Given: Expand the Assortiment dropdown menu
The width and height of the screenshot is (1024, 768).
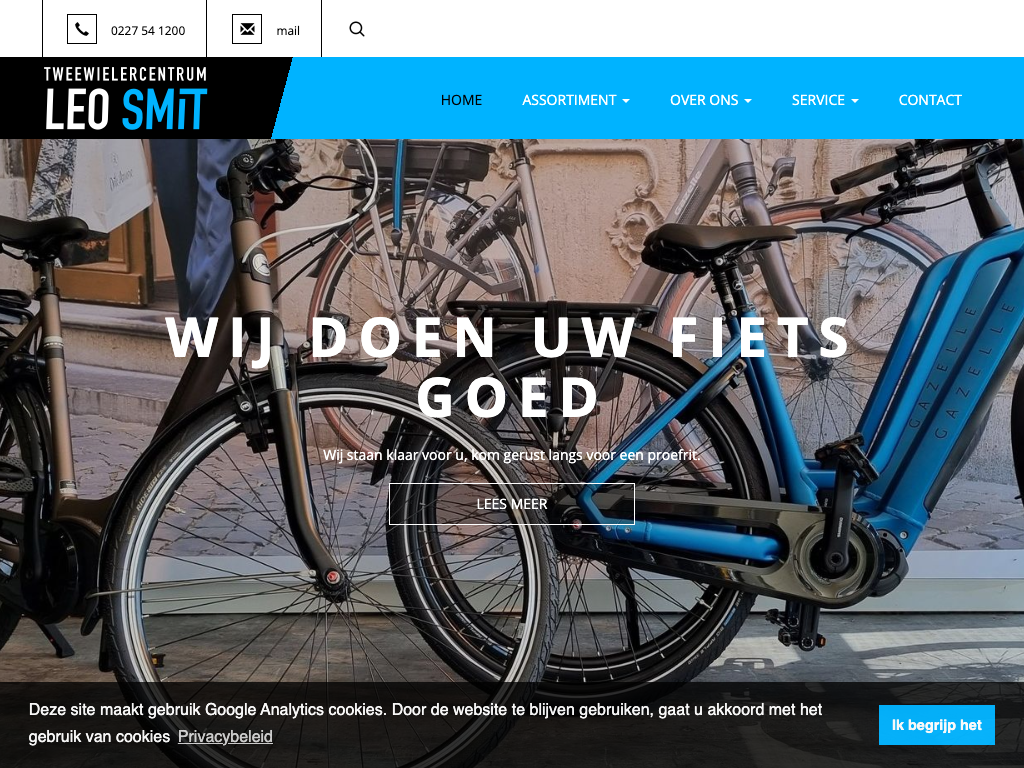Looking at the screenshot, I should [x=575, y=100].
